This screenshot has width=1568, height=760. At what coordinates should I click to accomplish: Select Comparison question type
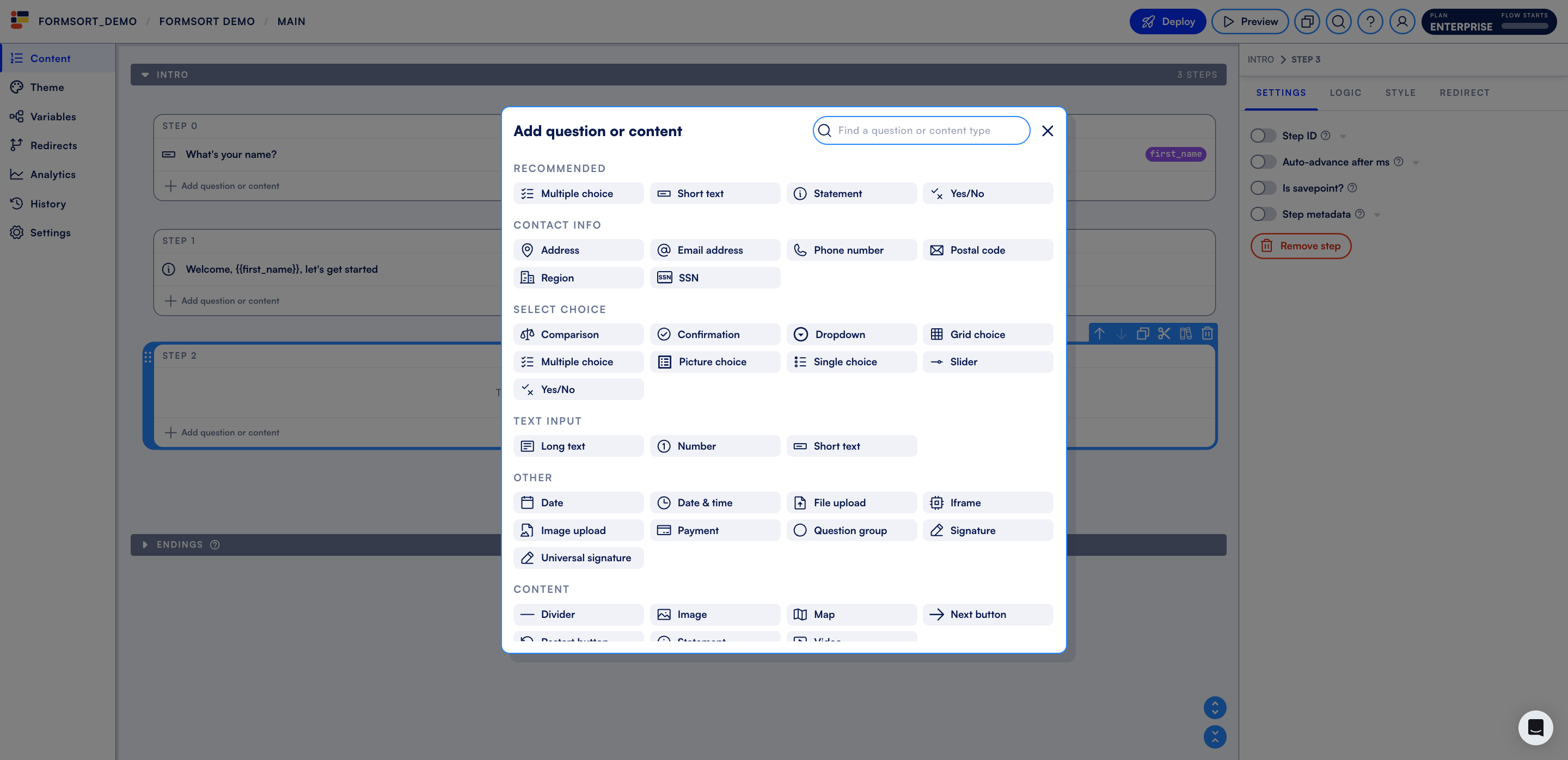coord(578,334)
